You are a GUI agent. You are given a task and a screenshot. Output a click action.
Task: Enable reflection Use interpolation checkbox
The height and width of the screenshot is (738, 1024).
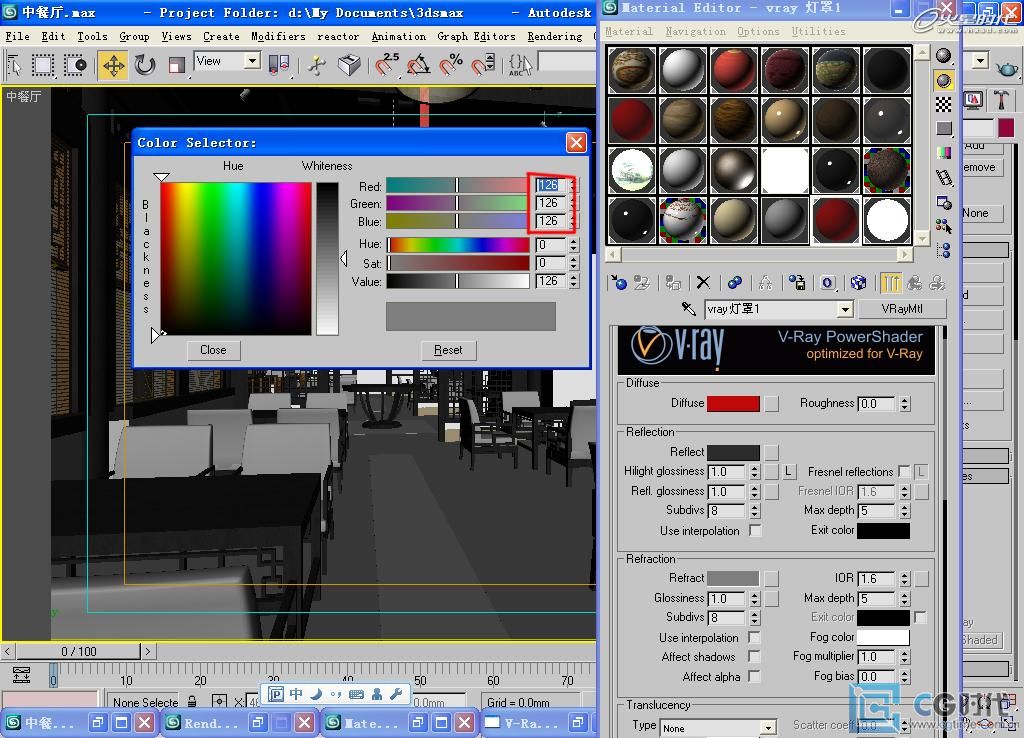pyautogui.click(x=756, y=530)
